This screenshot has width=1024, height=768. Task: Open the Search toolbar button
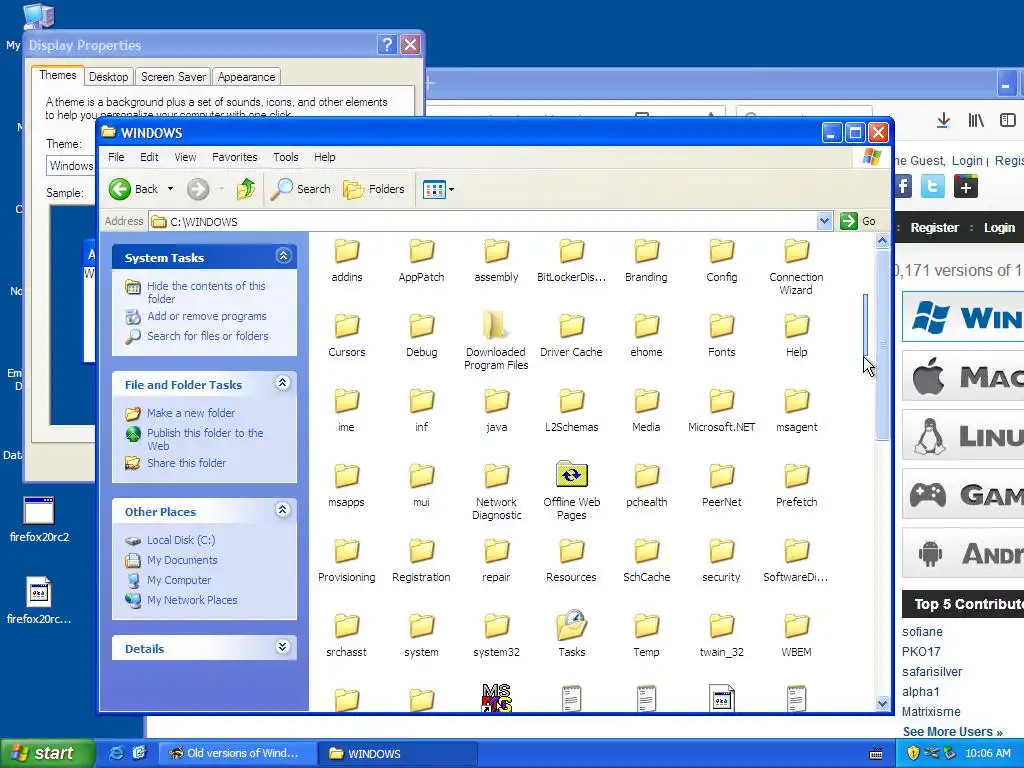(301, 189)
